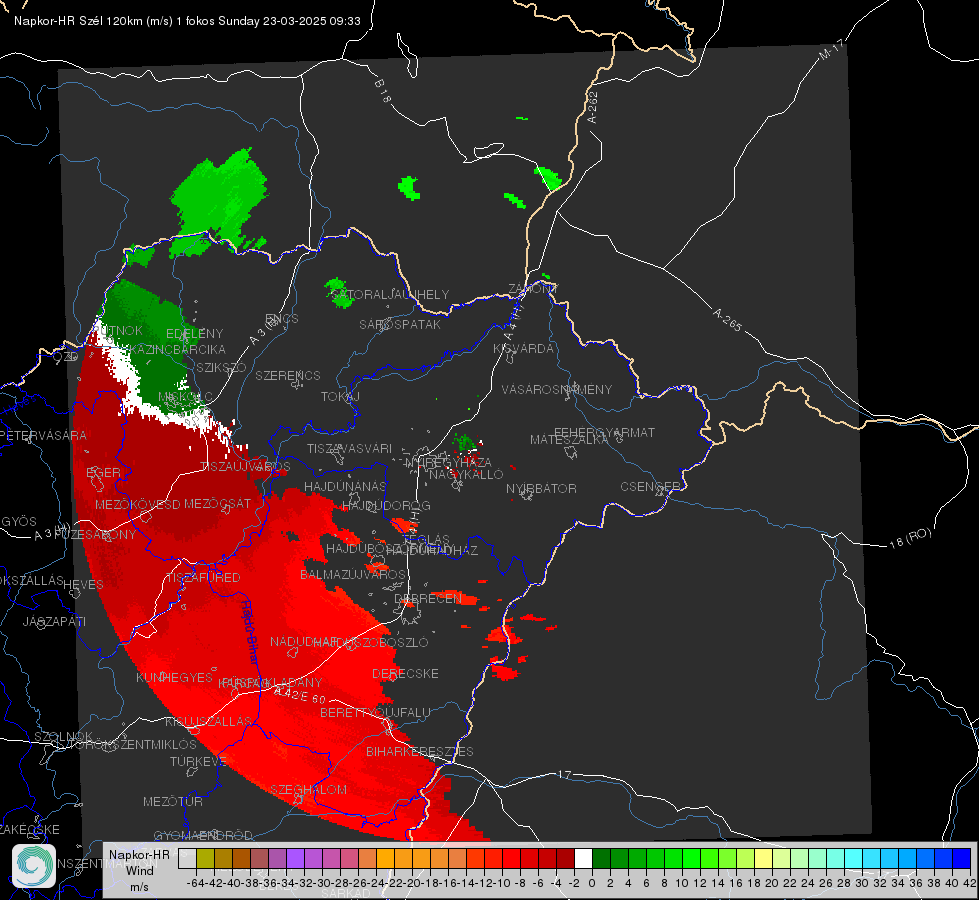This screenshot has height=900, width=979.
Task: Click the A-262 road label
Action: (x=593, y=107)
